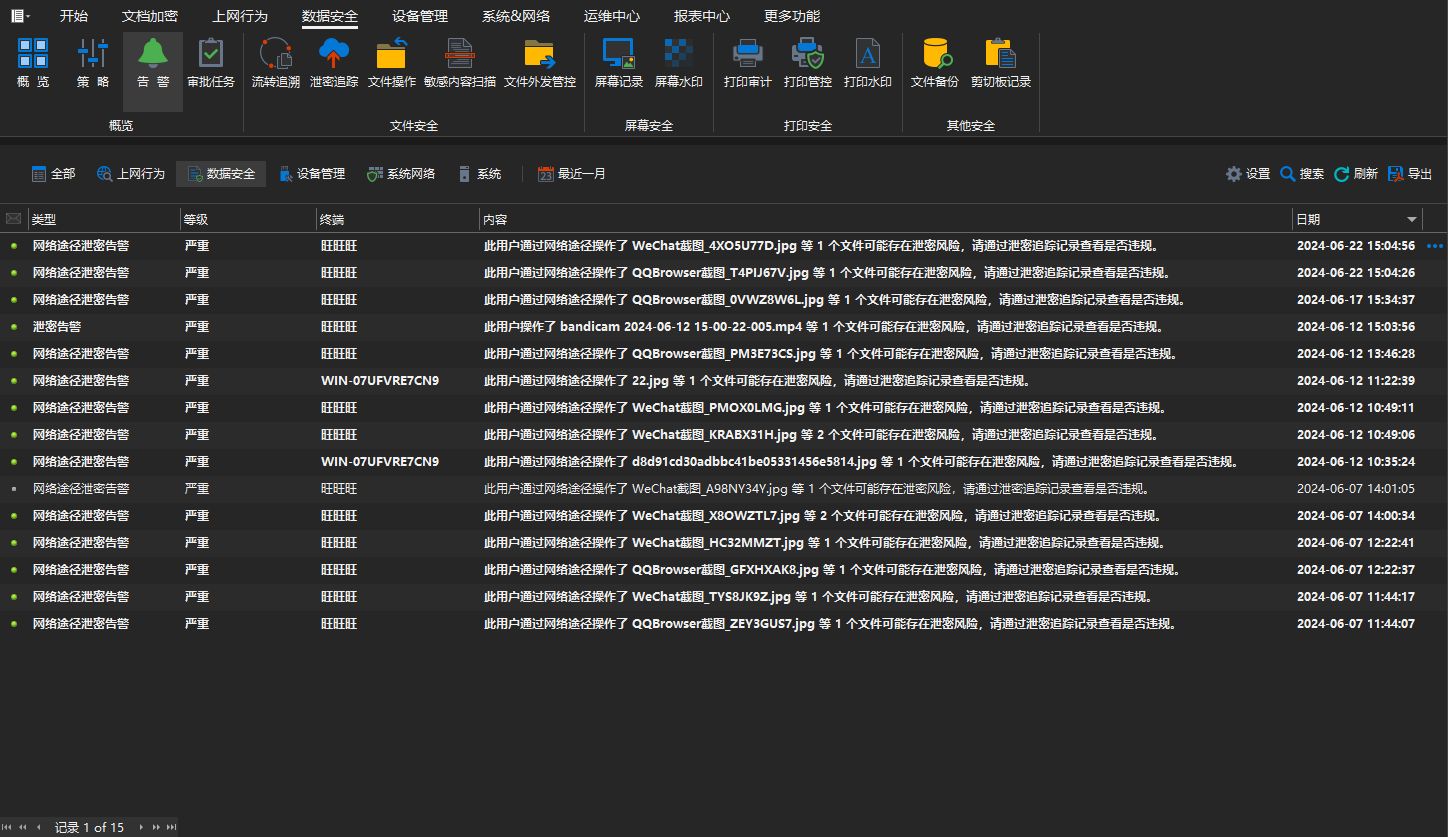Open 文件备份 file backup

click(935, 63)
